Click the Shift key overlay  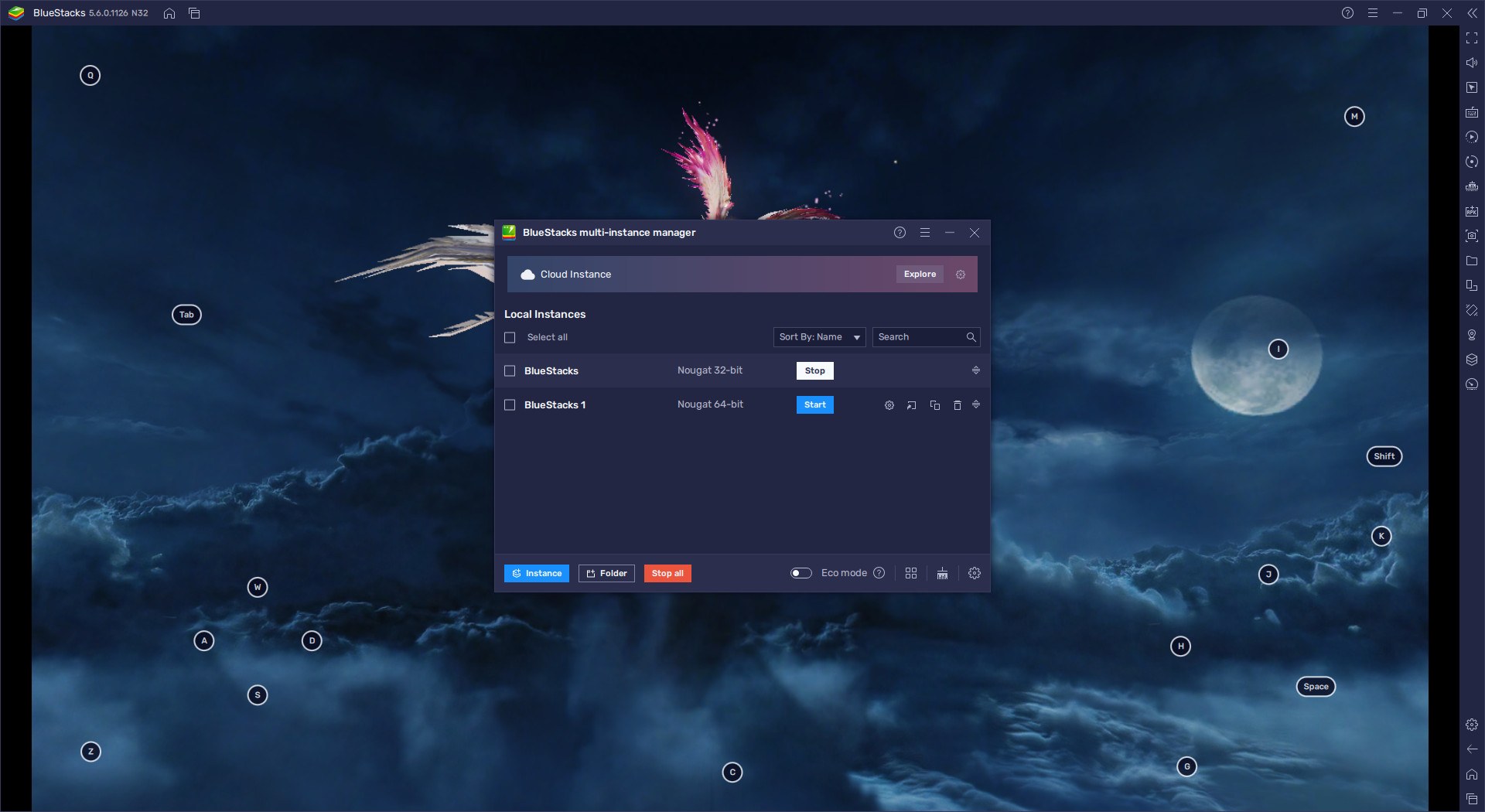[1384, 456]
